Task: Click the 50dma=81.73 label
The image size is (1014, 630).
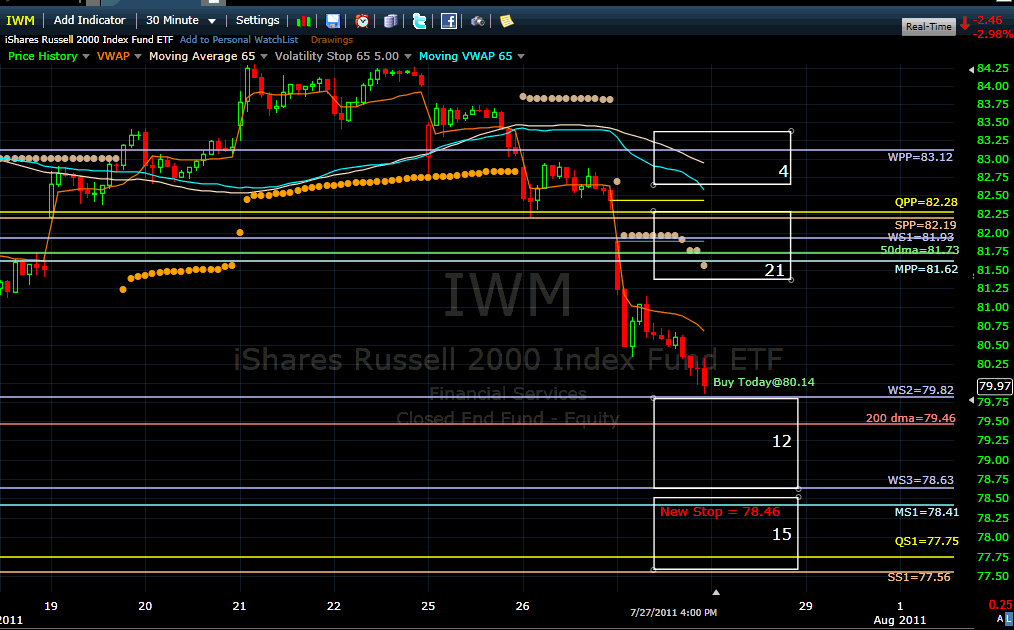Action: point(920,250)
